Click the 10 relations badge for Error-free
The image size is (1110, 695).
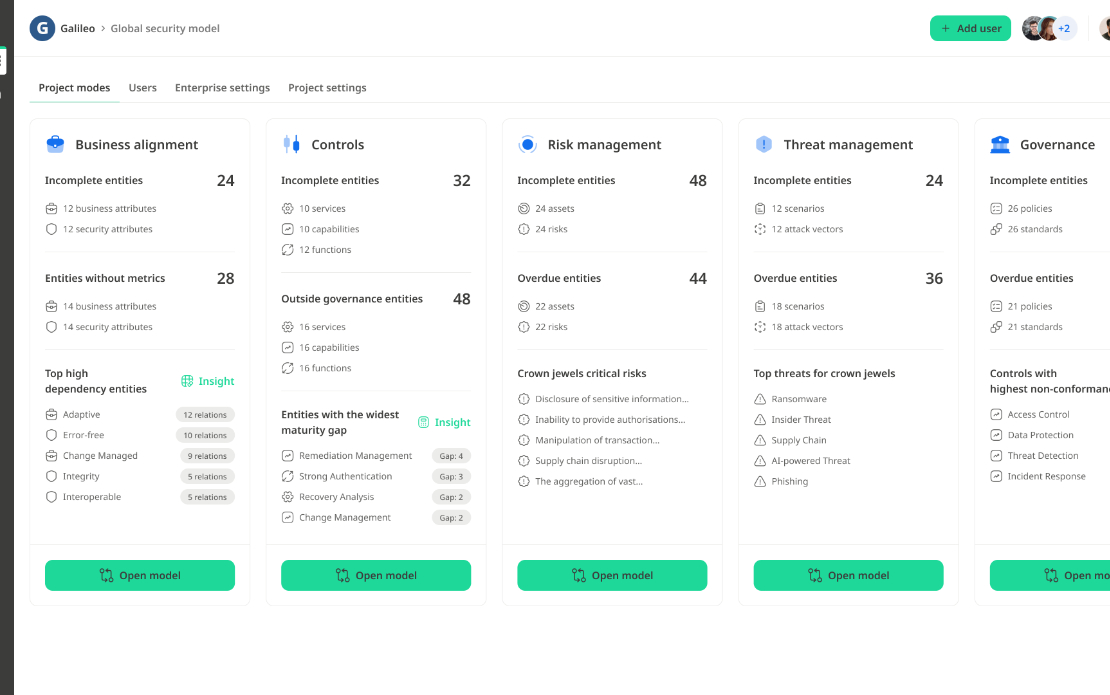coord(205,435)
